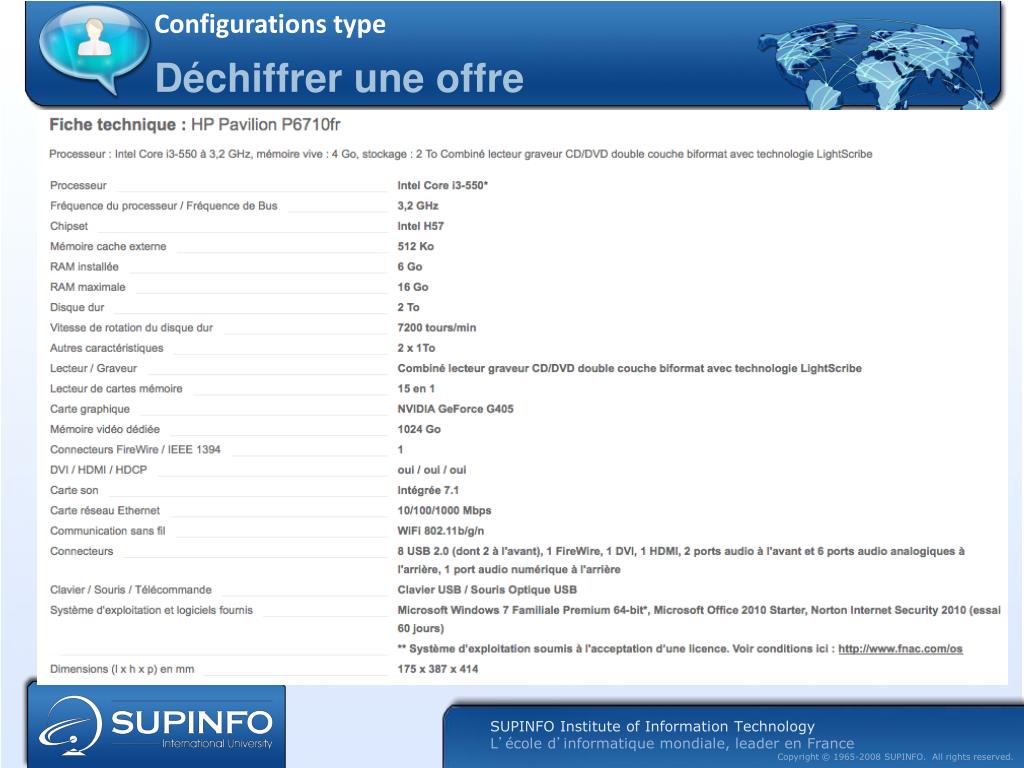The image size is (1024, 768).
Task: Click the 'Autres caractéristiques' label
Action: click(106, 348)
